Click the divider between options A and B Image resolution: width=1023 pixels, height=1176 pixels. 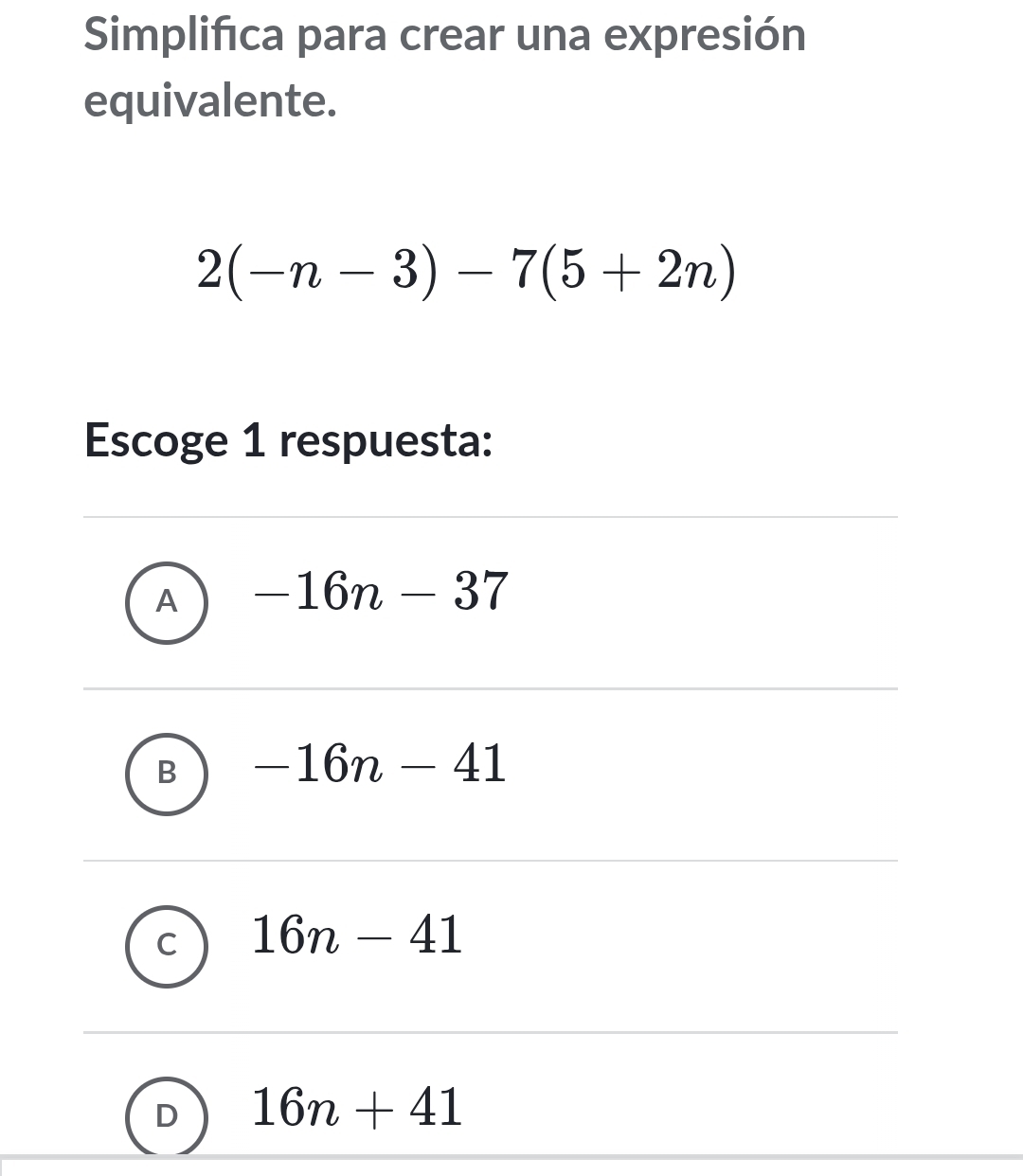491,689
